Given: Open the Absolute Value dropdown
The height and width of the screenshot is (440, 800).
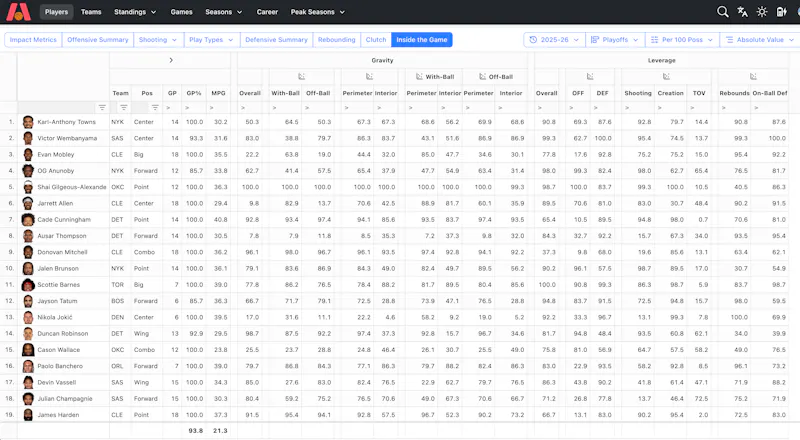Looking at the screenshot, I should 760,40.
